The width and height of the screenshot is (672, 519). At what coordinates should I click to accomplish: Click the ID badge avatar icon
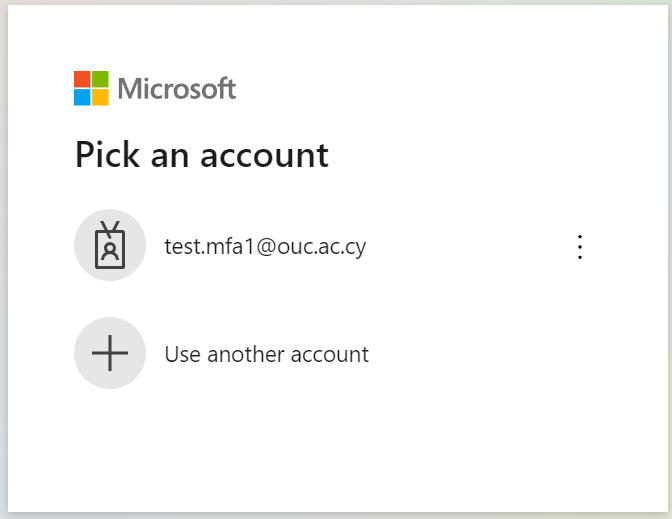click(110, 245)
